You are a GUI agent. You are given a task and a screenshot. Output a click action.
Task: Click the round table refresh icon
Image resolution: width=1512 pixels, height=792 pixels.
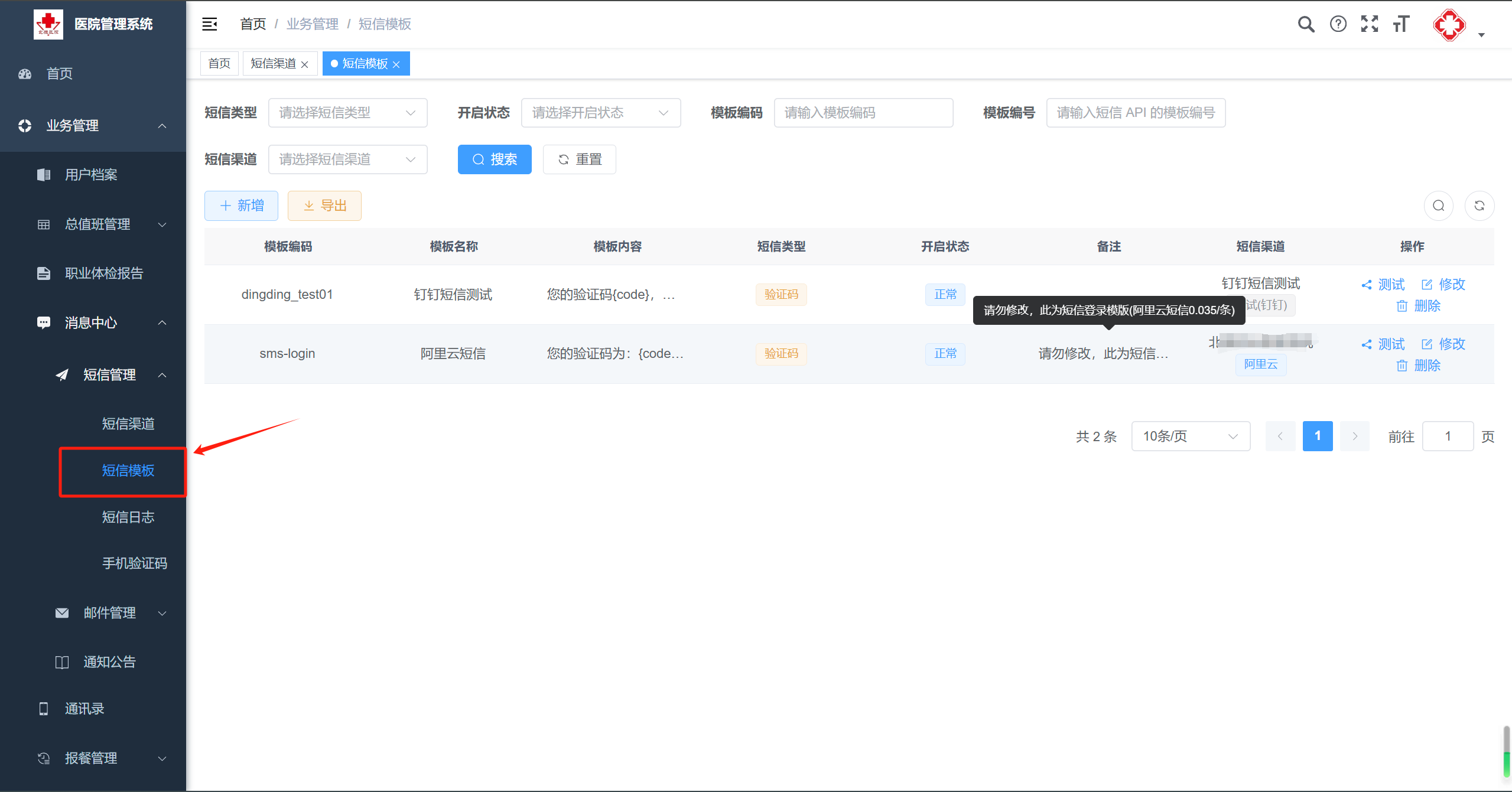pos(1479,206)
